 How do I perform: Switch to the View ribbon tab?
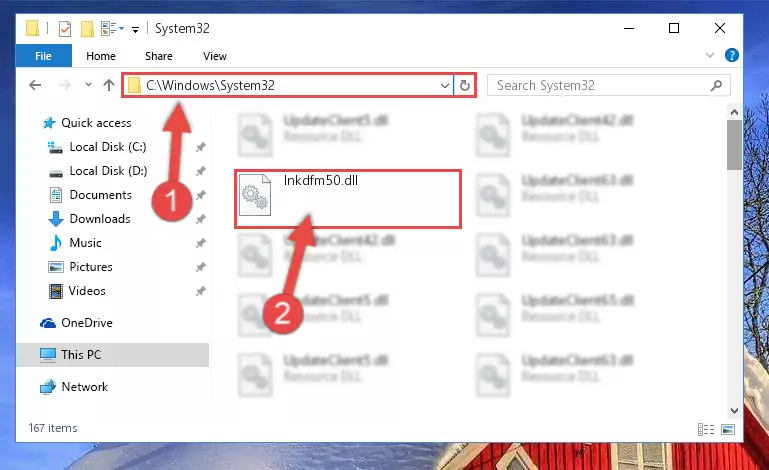(x=215, y=56)
